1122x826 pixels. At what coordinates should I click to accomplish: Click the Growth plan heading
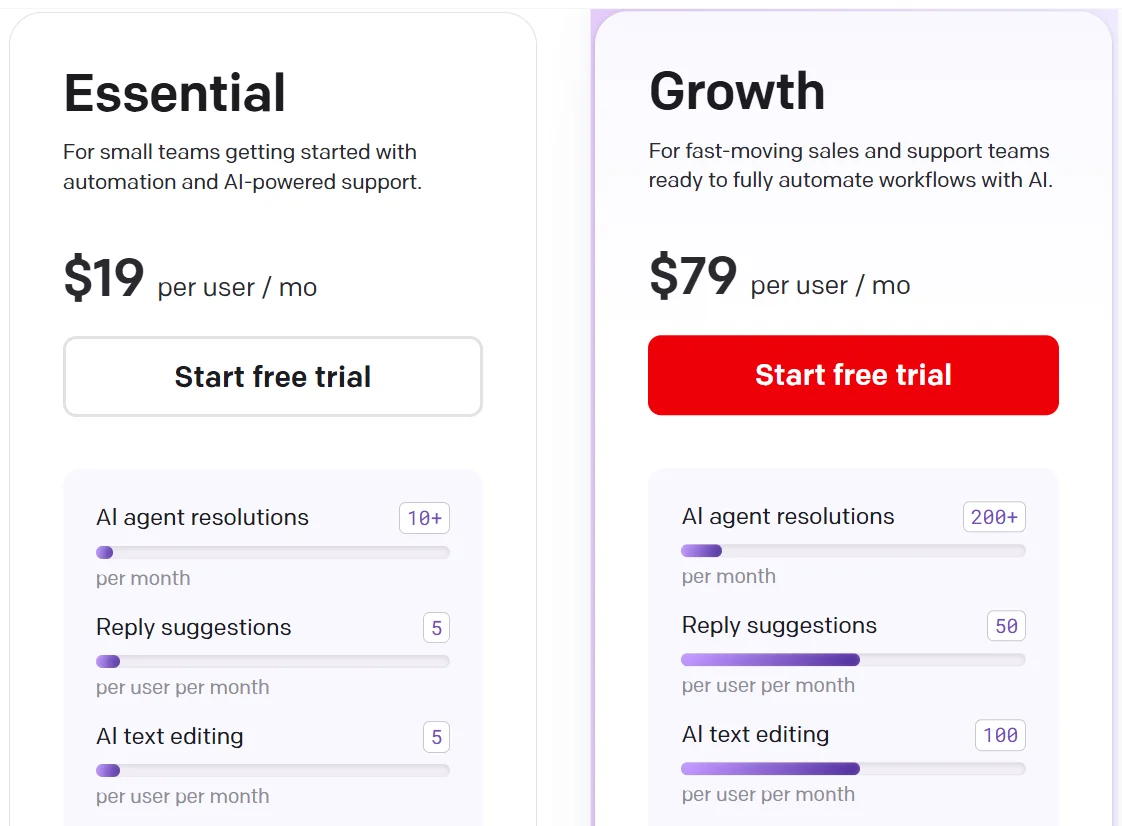coord(737,92)
